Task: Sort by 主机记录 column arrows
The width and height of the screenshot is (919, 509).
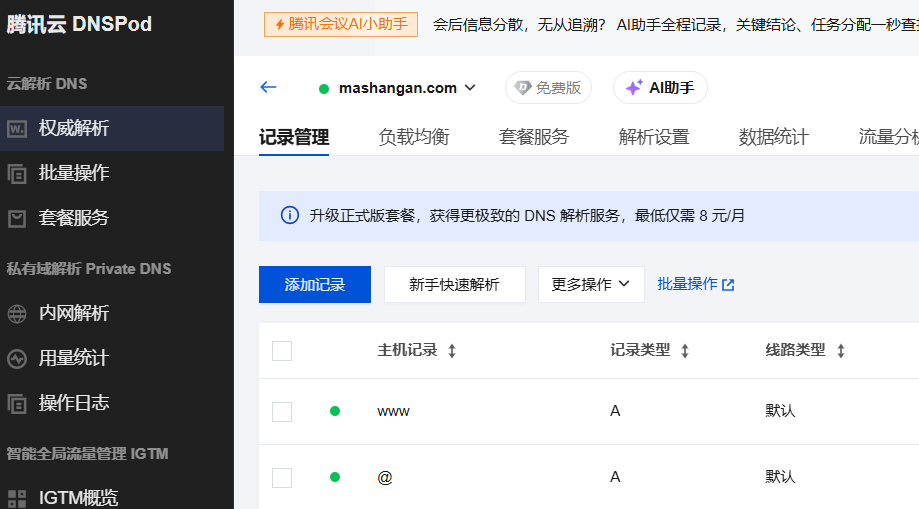Action: pyautogui.click(x=452, y=351)
